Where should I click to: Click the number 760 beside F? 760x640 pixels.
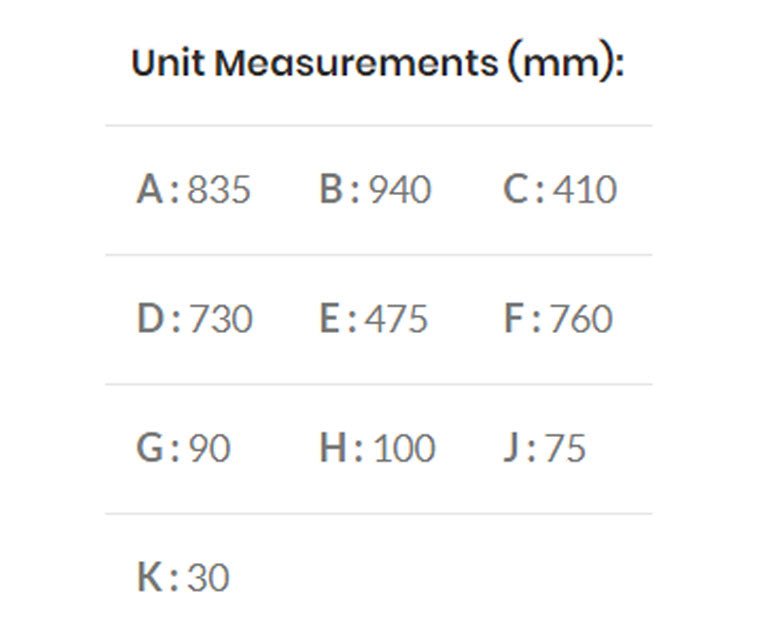coord(581,320)
